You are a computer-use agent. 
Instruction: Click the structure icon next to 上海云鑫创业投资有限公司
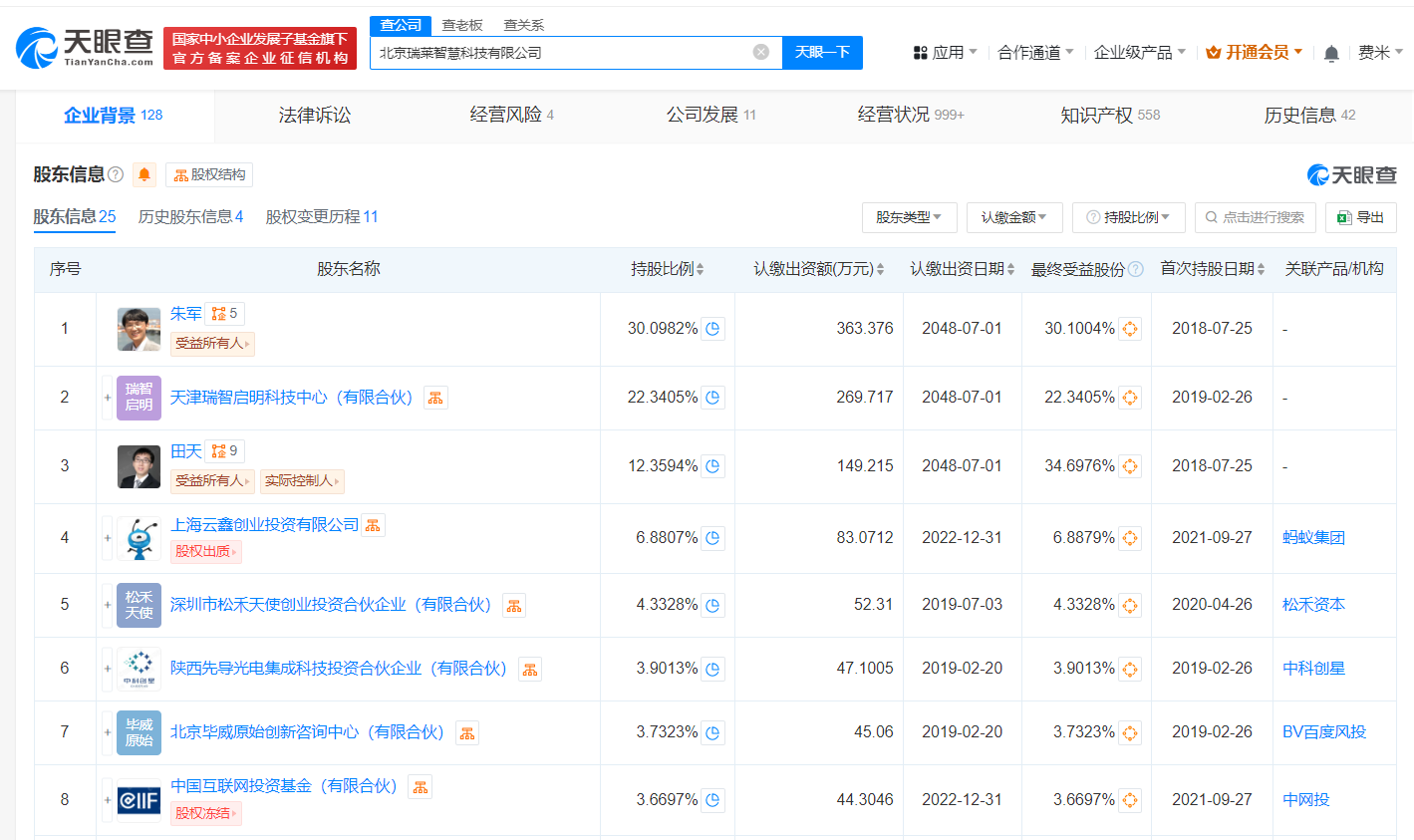(x=373, y=524)
